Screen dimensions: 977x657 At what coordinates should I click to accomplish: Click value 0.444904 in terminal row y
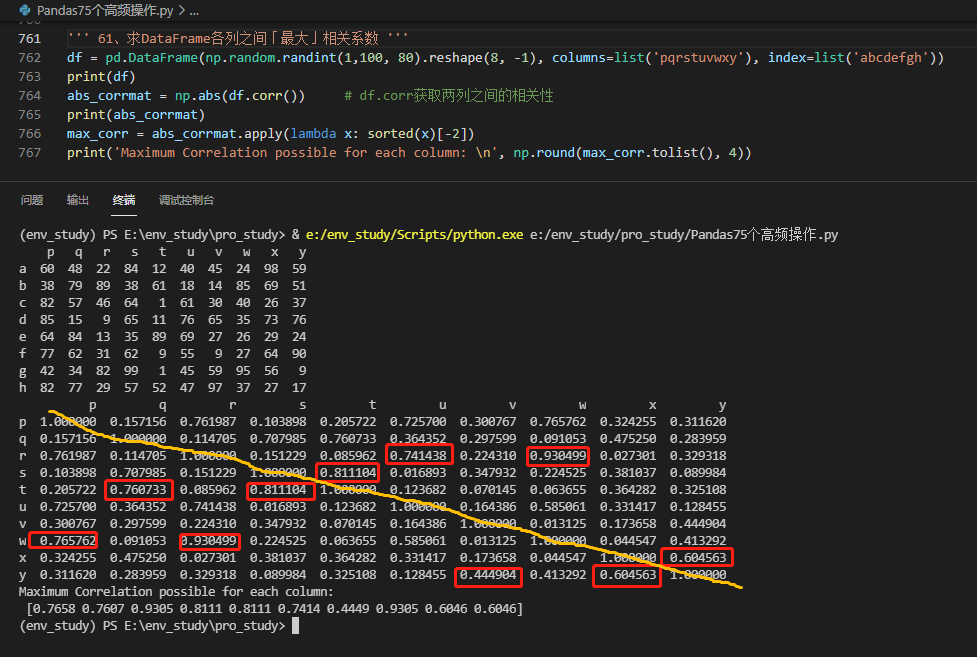[488, 575]
